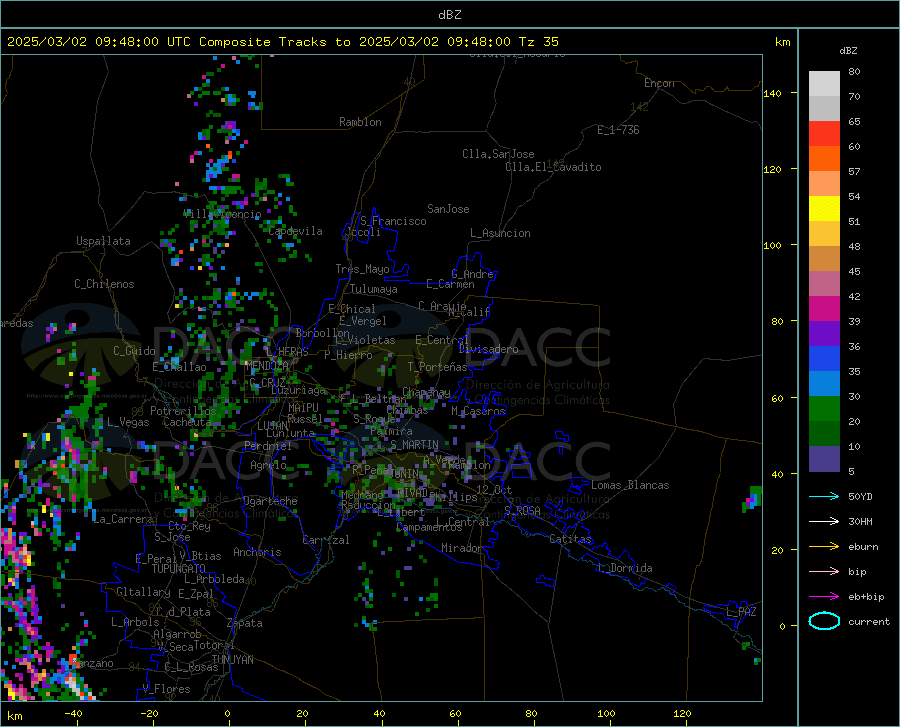
Task: Click the Carrizal label
Action: (326, 540)
